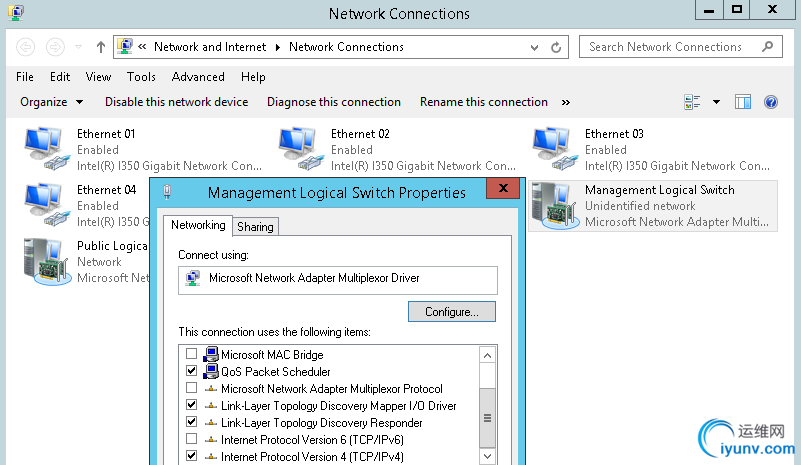Click the Network Connections window title icon

tap(15, 12)
